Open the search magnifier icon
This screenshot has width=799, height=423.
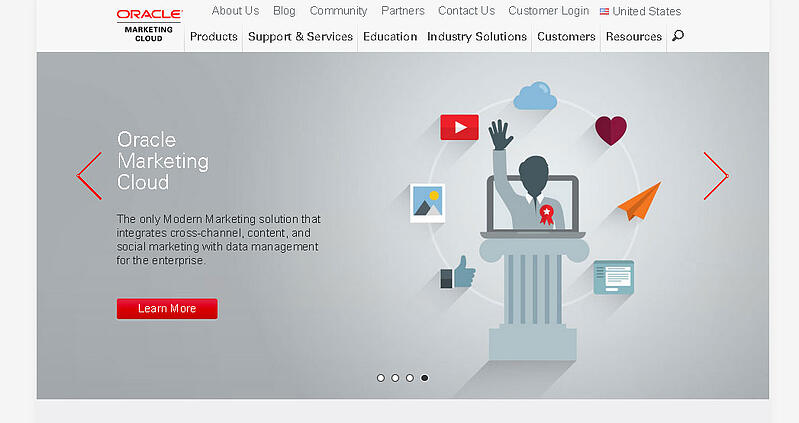tap(678, 36)
